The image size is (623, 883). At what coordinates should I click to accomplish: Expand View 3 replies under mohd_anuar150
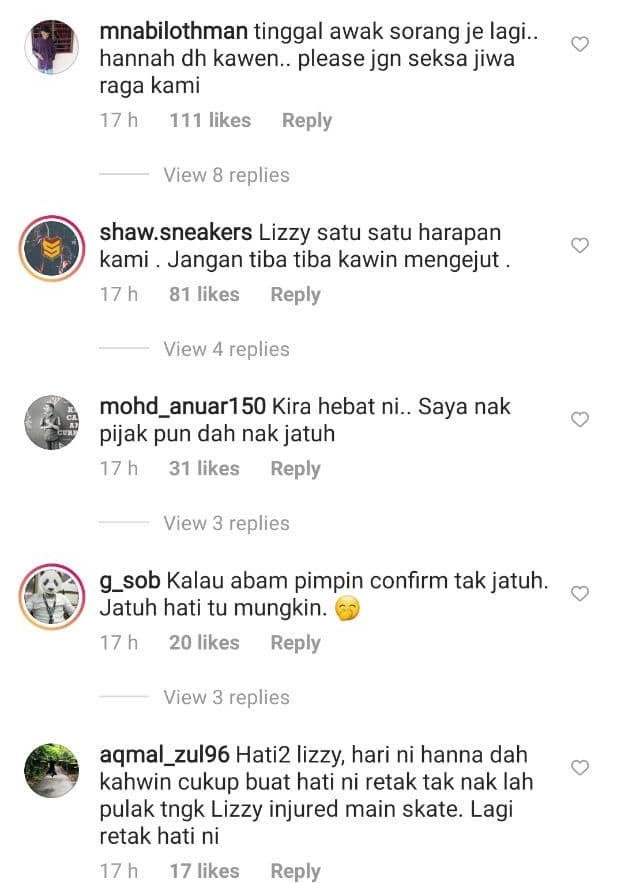coord(226,523)
